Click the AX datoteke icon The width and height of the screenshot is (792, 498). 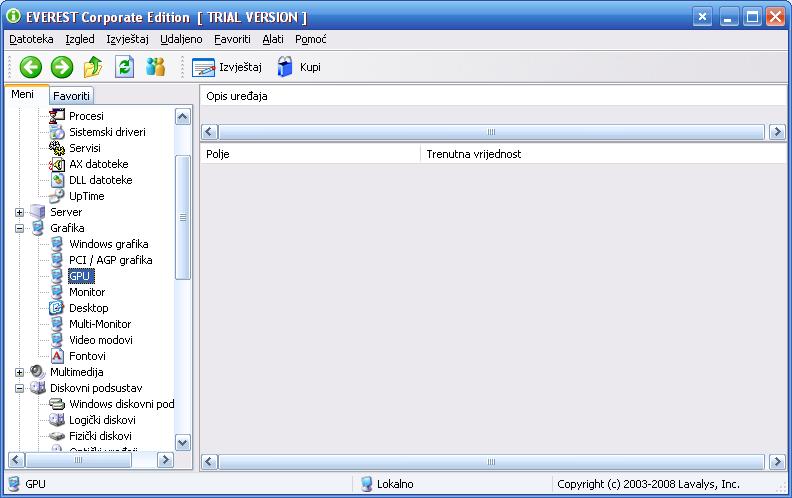pyautogui.click(x=57, y=164)
